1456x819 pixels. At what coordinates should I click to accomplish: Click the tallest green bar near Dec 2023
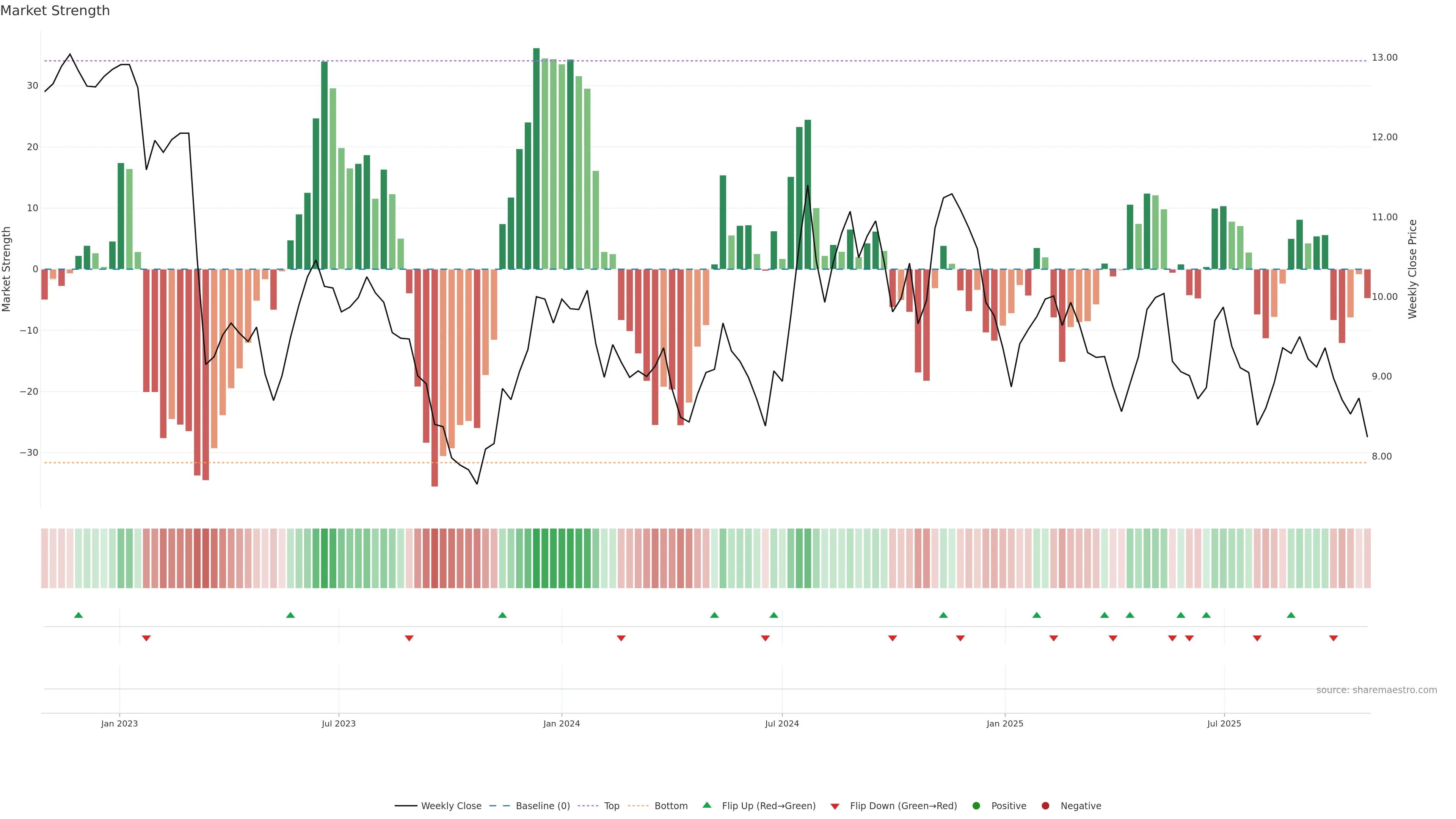point(537,158)
